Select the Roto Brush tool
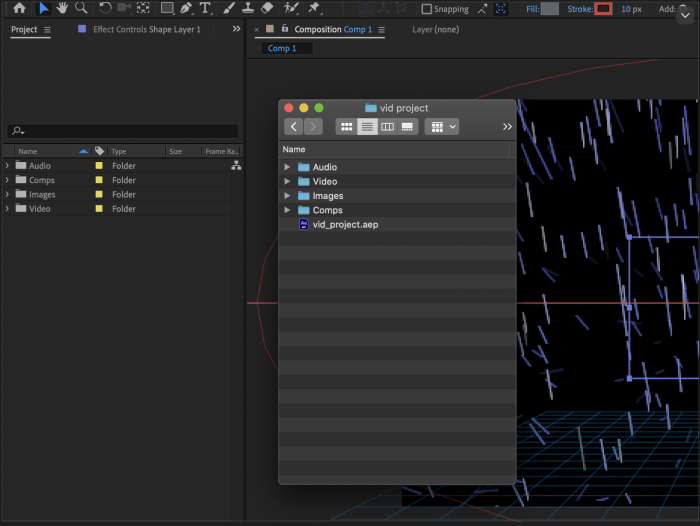 tap(291, 8)
